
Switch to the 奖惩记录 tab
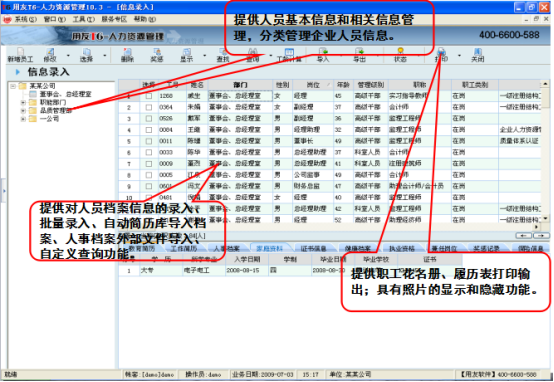point(486,248)
